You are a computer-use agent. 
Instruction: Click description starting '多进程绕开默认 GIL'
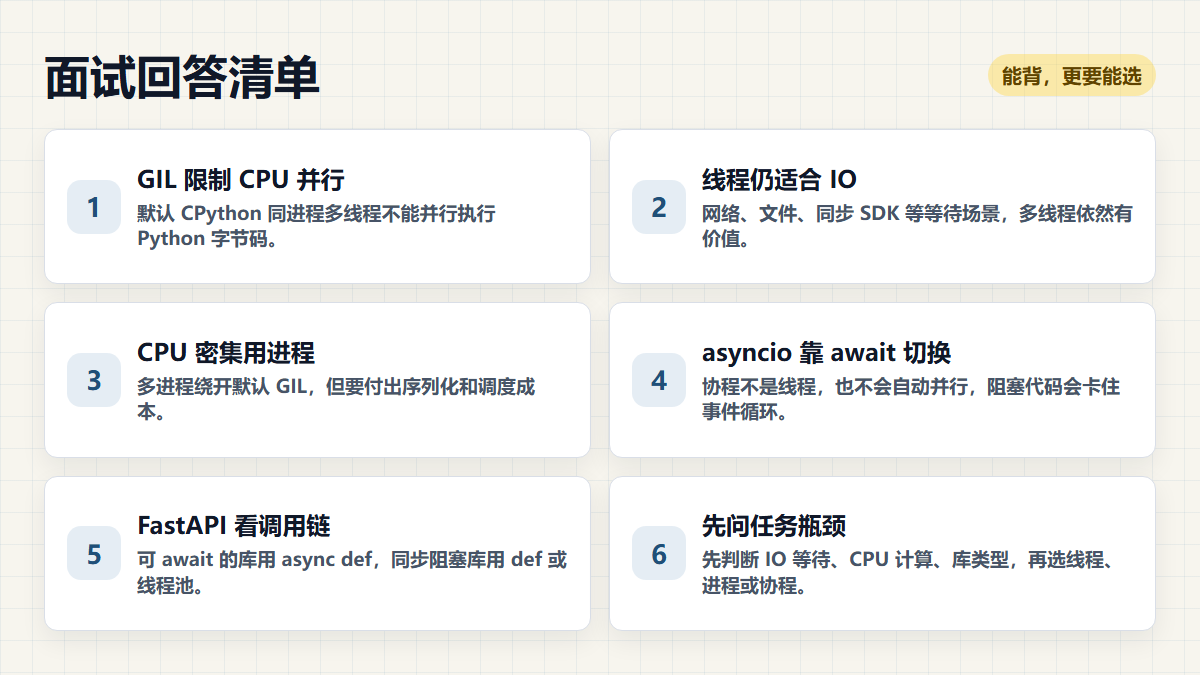click(x=336, y=399)
